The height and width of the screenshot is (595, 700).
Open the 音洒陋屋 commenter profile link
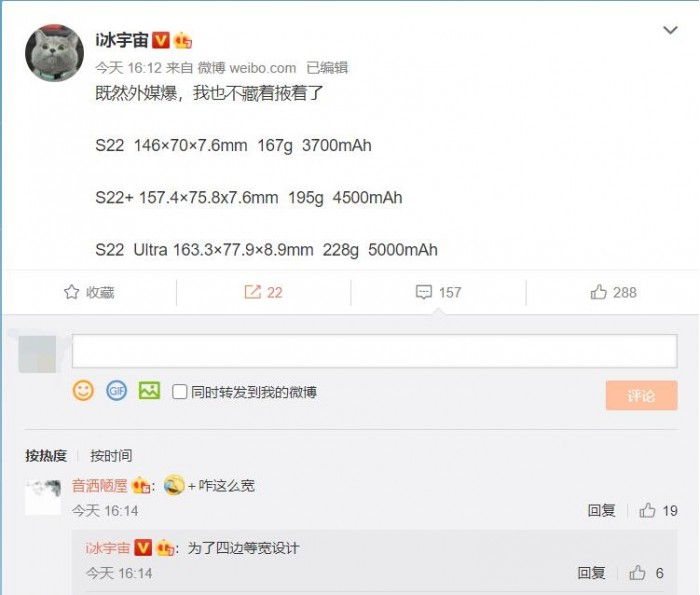pos(100,486)
